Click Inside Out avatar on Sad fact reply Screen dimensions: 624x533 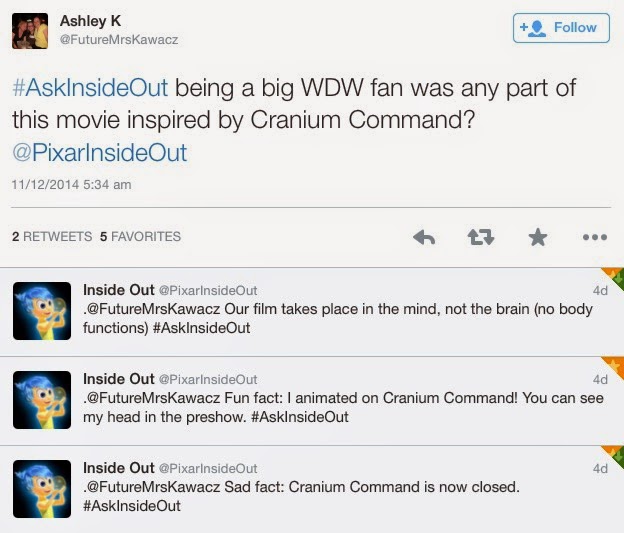pyautogui.click(x=42, y=488)
